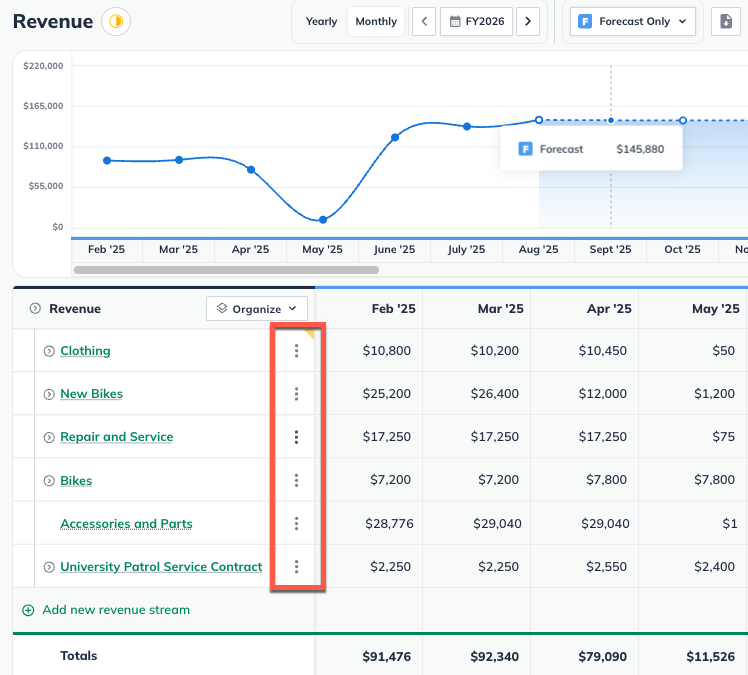
Task: Open the New Bikes revenue stream link
Action: coord(92,394)
